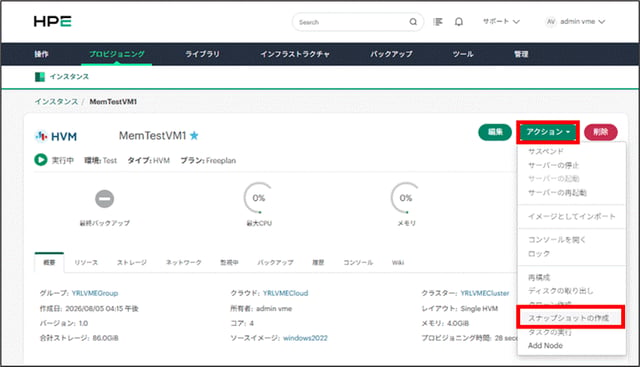Select スナップショットの作成 in the action menu
Screen dimensions: 640x367
pos(569,318)
